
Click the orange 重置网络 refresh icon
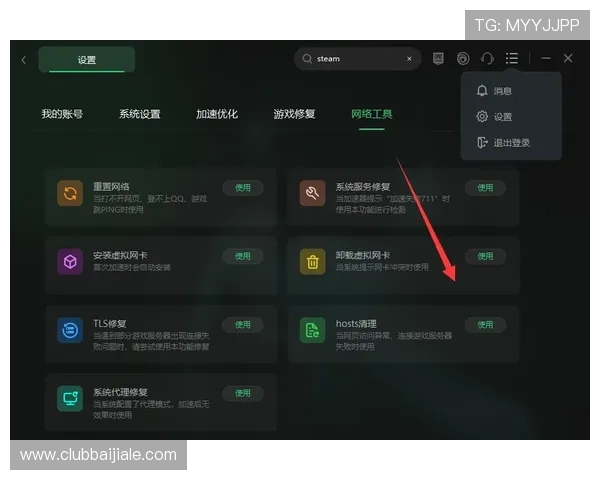coord(70,193)
